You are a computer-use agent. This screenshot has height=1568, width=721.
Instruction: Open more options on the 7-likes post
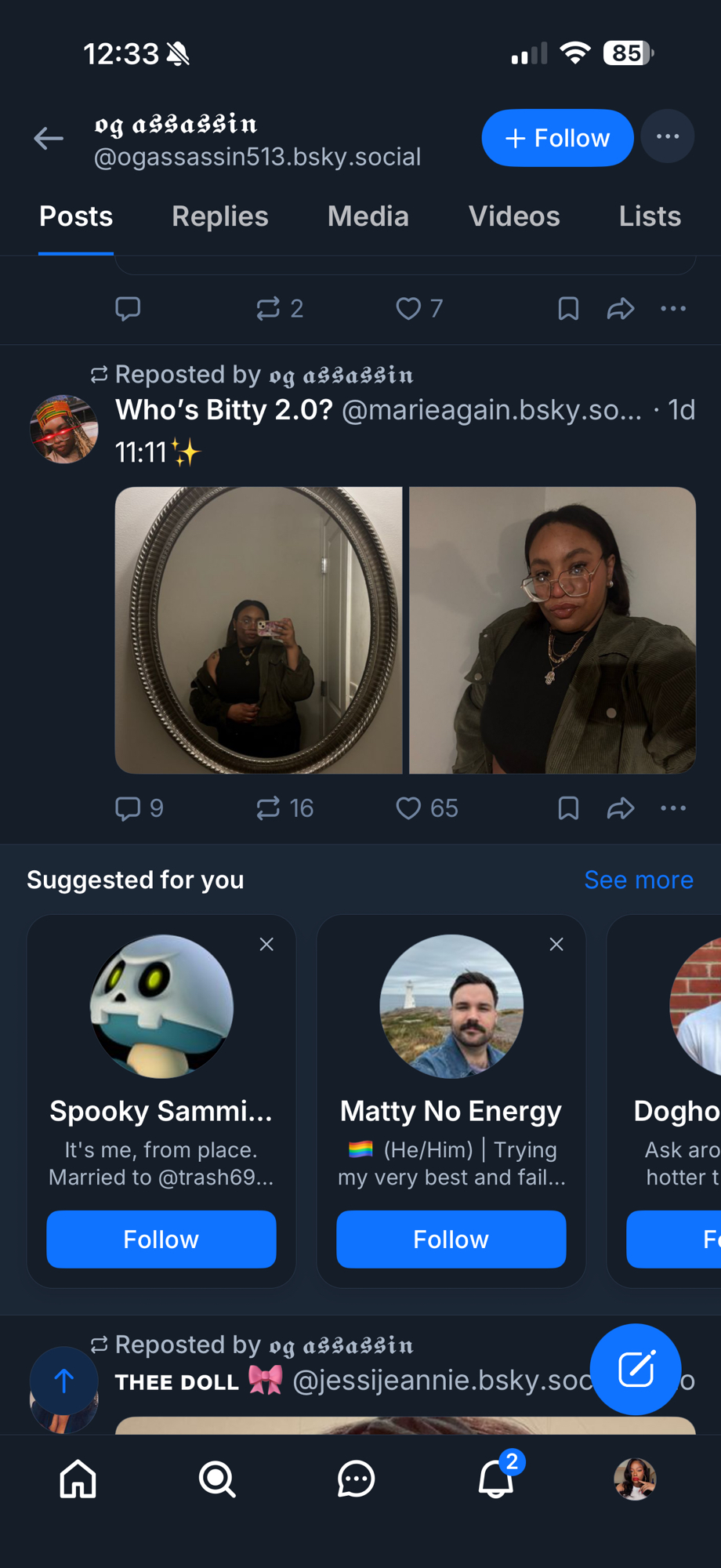tap(673, 309)
